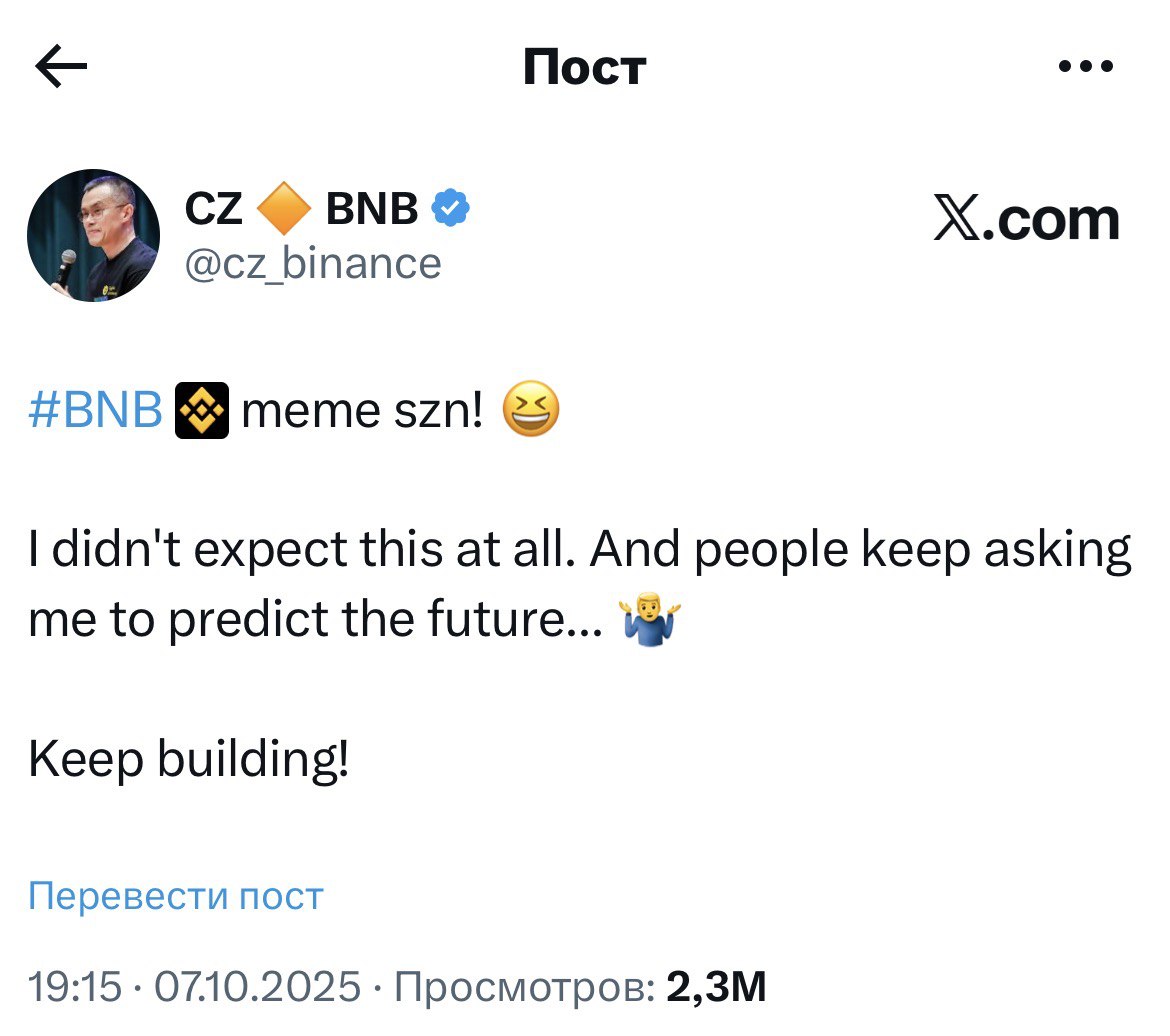Viewport: 1170px width, 1036px height.
Task: Click the 19:15 post time
Action: [75, 988]
